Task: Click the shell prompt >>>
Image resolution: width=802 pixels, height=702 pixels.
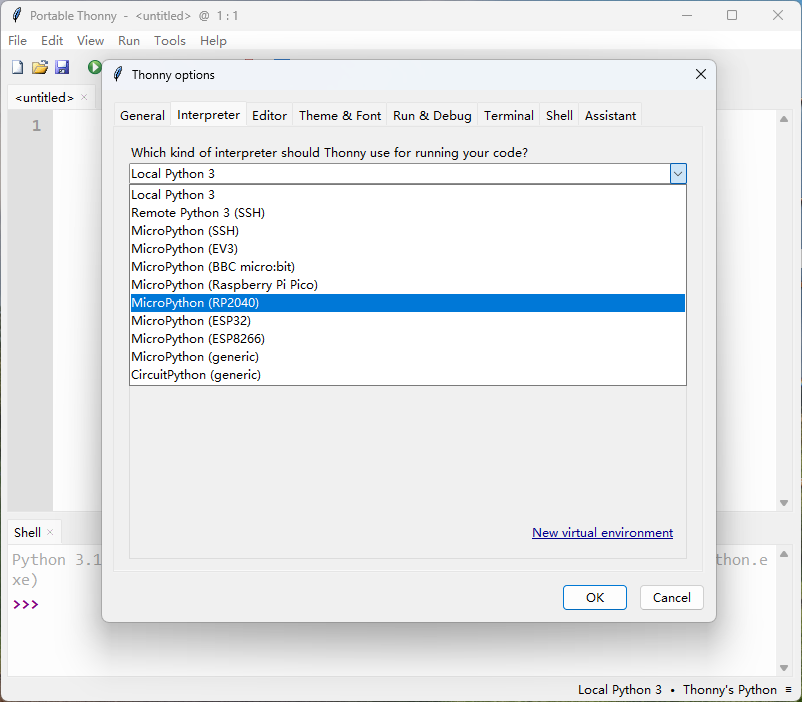Action: tap(26, 604)
